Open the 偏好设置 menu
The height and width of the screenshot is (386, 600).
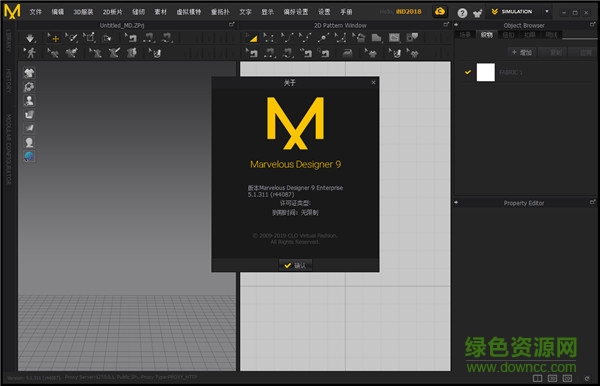(x=296, y=12)
